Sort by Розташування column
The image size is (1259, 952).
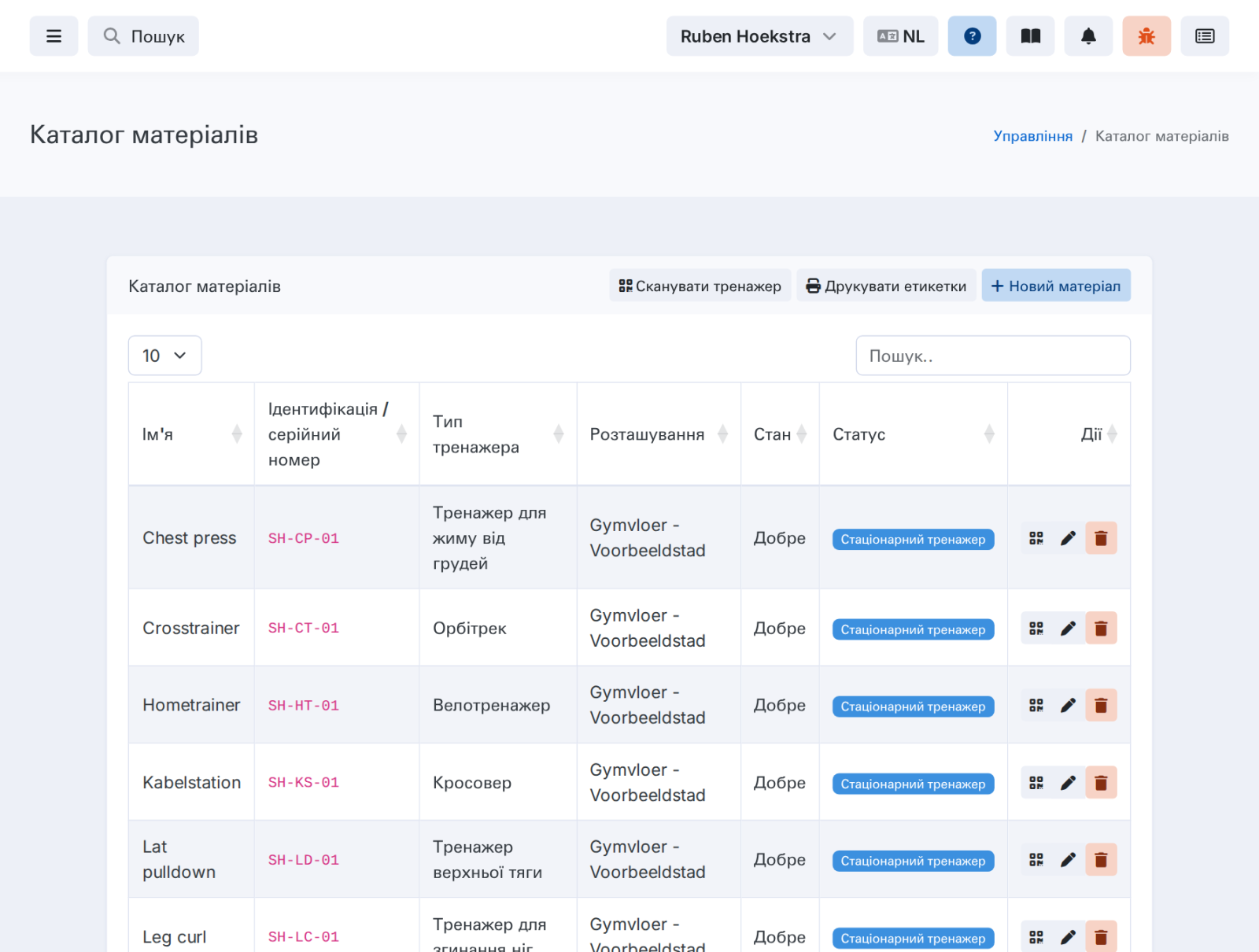pos(659,434)
